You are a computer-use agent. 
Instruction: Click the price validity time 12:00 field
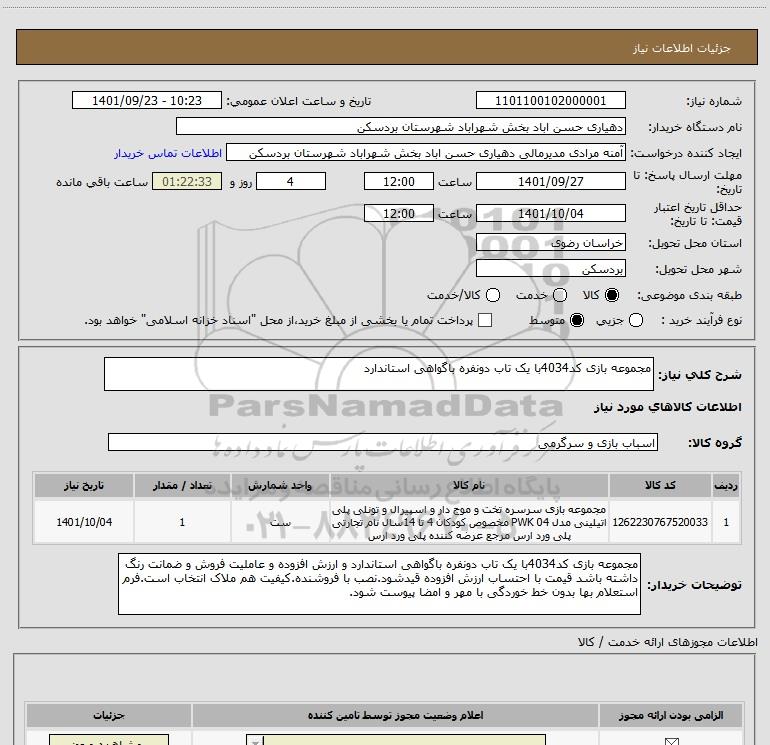pyautogui.click(x=399, y=213)
